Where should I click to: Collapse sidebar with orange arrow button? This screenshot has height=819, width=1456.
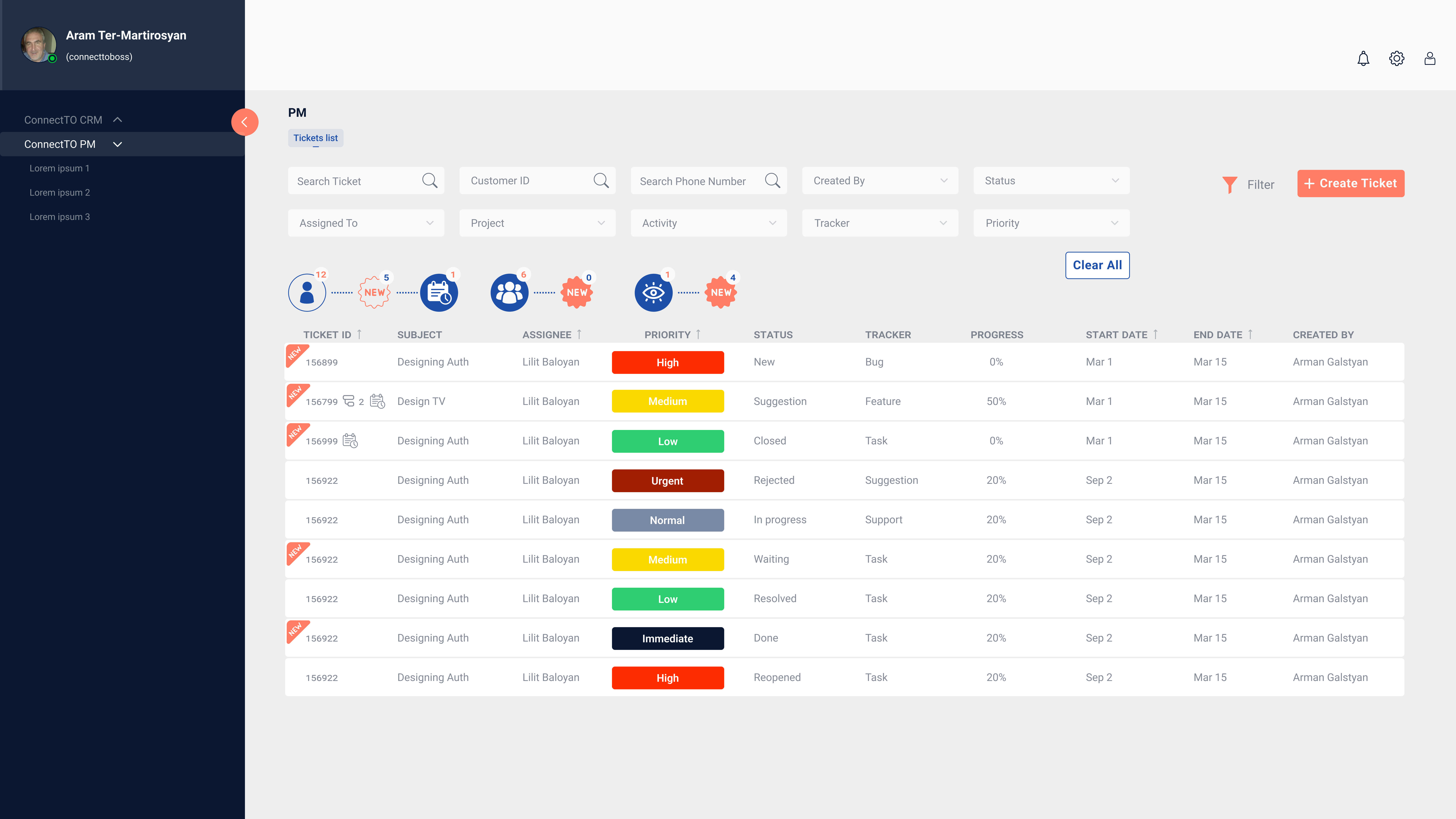point(245,122)
